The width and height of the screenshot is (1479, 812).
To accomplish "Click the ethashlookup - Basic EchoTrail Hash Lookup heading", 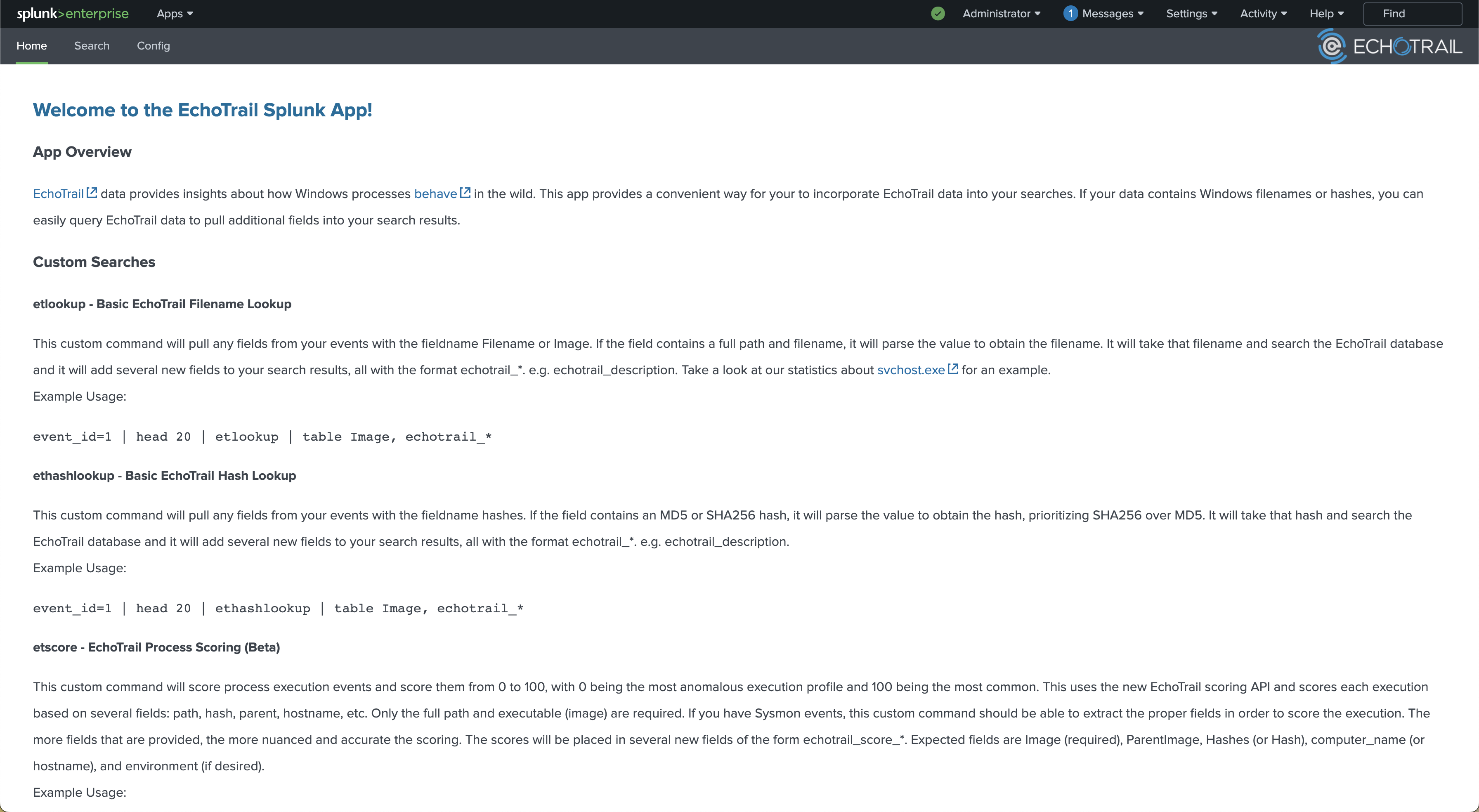I will coord(164,475).
